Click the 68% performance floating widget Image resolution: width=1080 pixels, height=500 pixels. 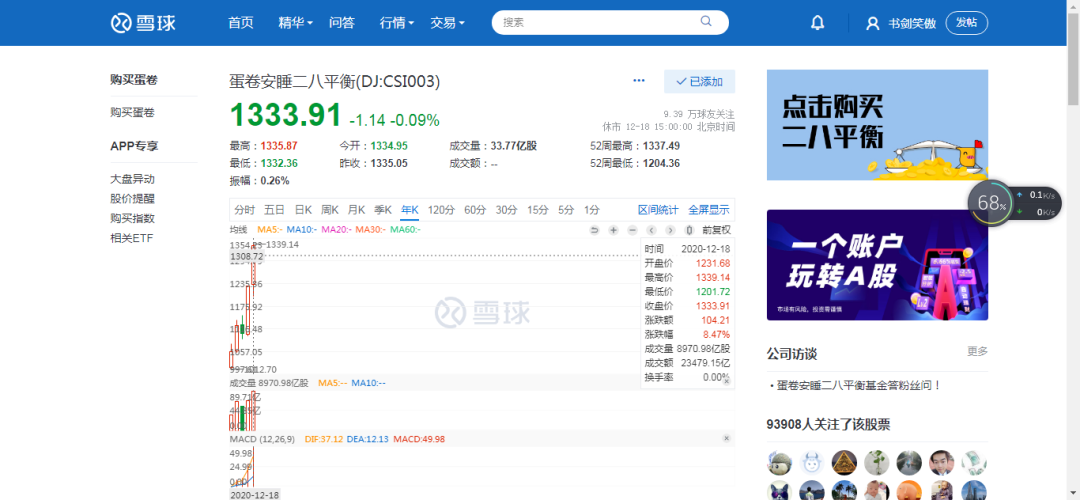[992, 203]
